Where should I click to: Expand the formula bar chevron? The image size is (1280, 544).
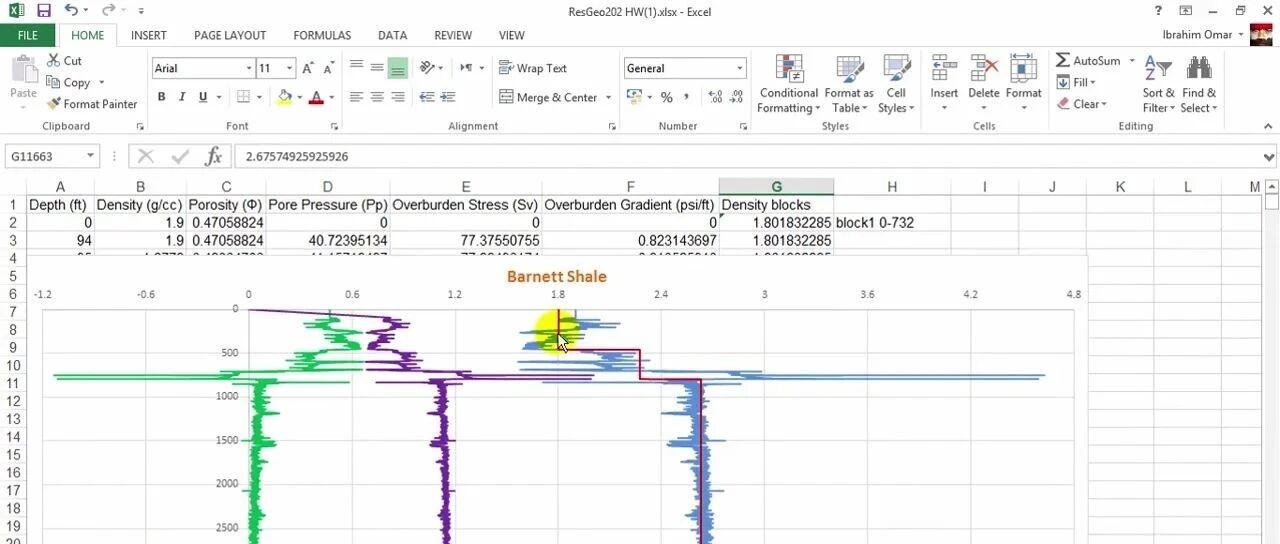click(1269, 156)
